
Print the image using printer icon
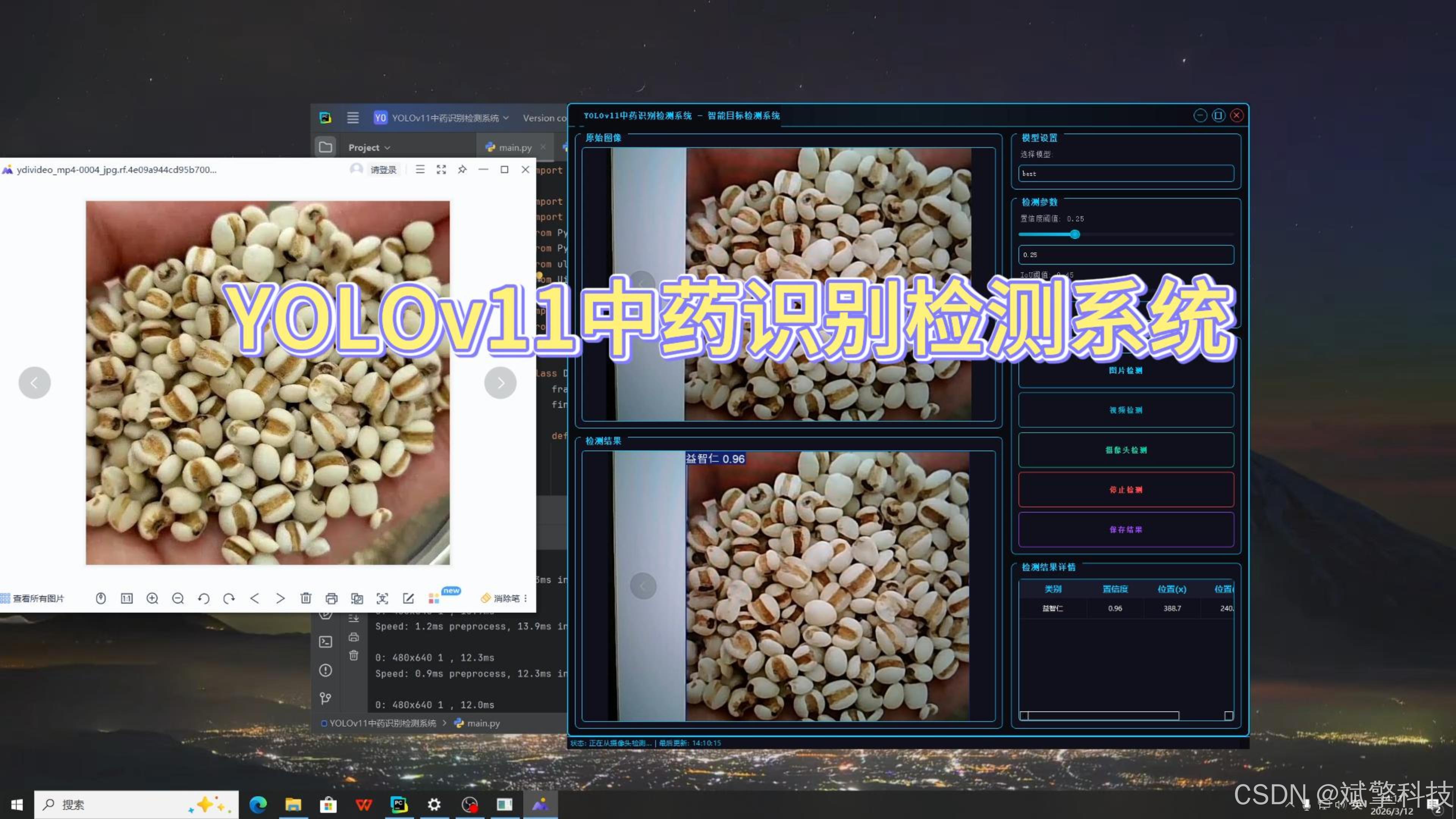332,598
